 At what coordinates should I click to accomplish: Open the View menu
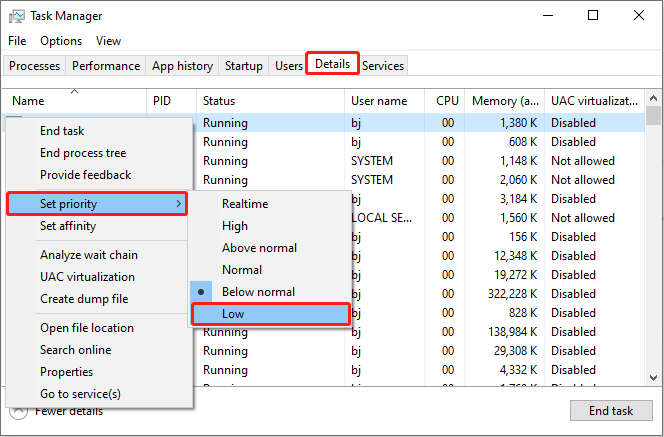(x=108, y=41)
